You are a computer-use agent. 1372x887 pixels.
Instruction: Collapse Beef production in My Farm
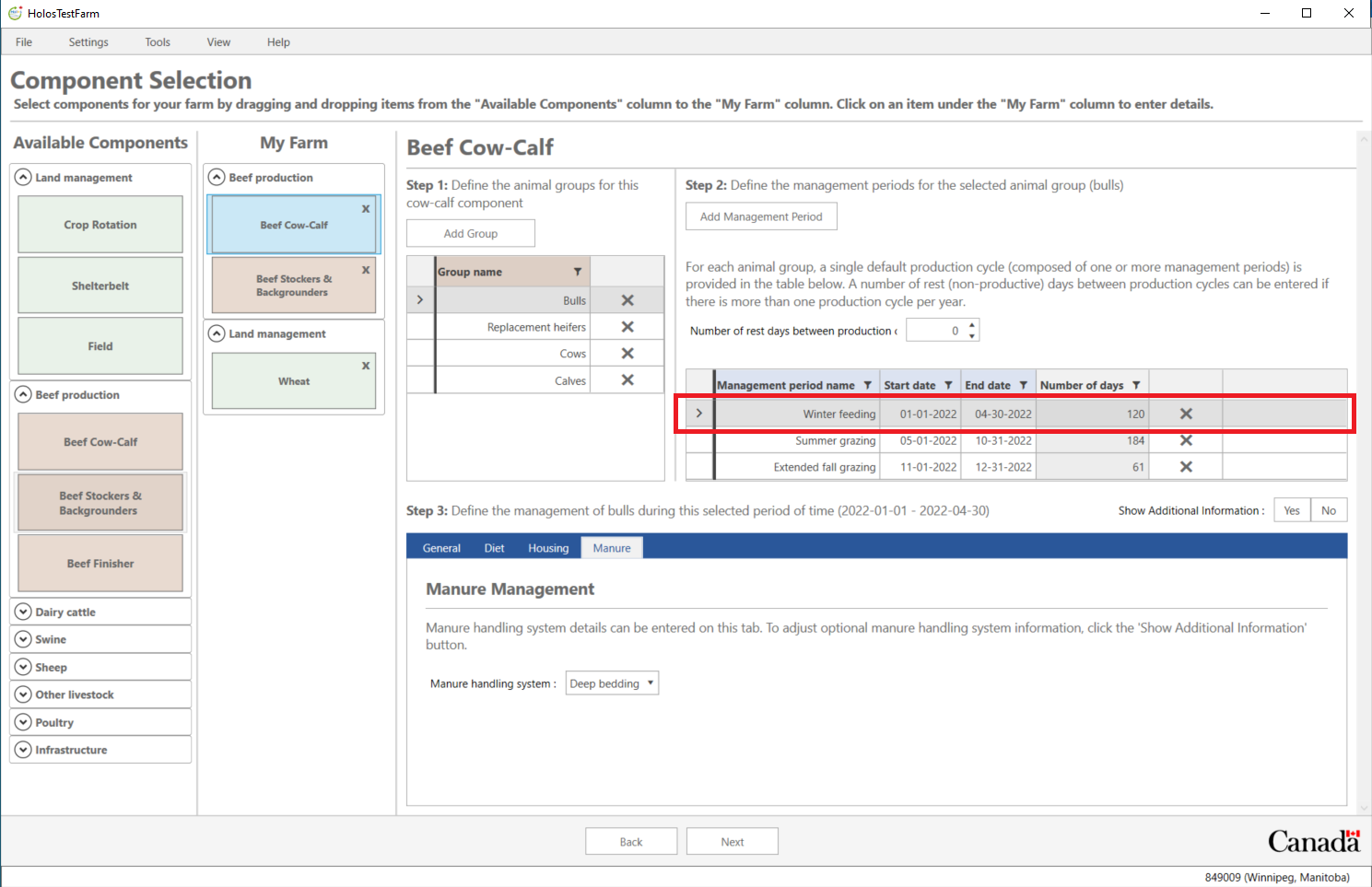click(217, 177)
